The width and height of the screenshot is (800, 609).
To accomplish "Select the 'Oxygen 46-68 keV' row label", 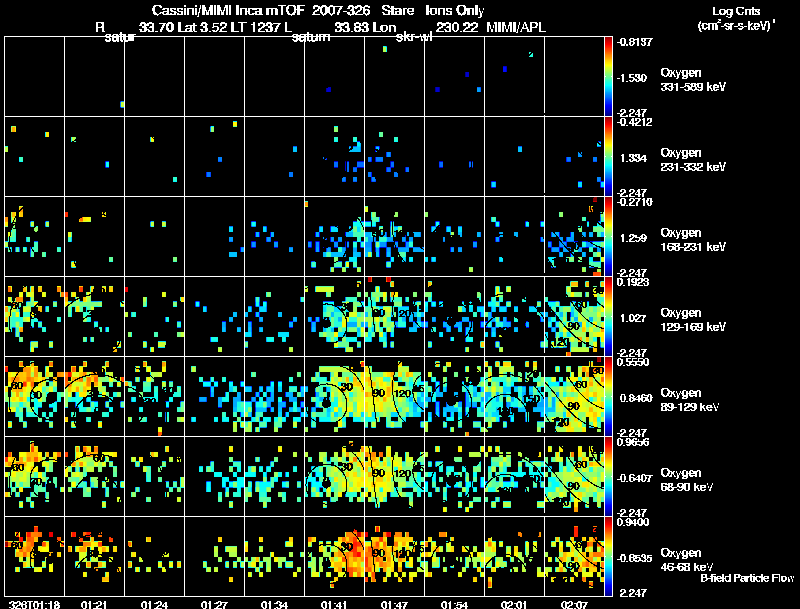I will pos(687,560).
